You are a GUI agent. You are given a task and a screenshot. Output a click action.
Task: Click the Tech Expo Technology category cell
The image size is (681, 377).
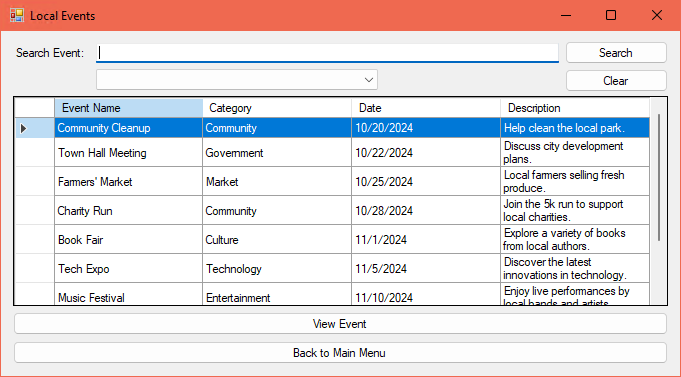tap(277, 269)
